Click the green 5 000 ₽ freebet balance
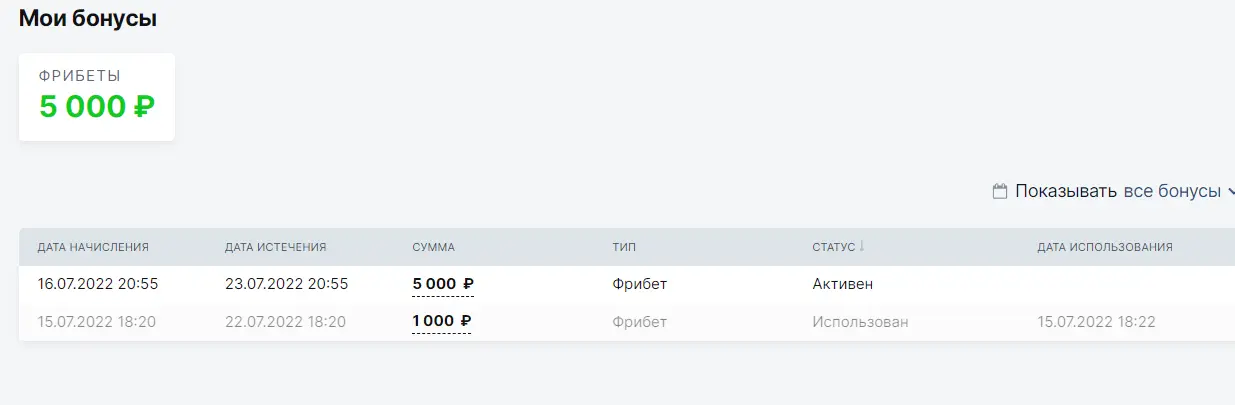 point(97,107)
